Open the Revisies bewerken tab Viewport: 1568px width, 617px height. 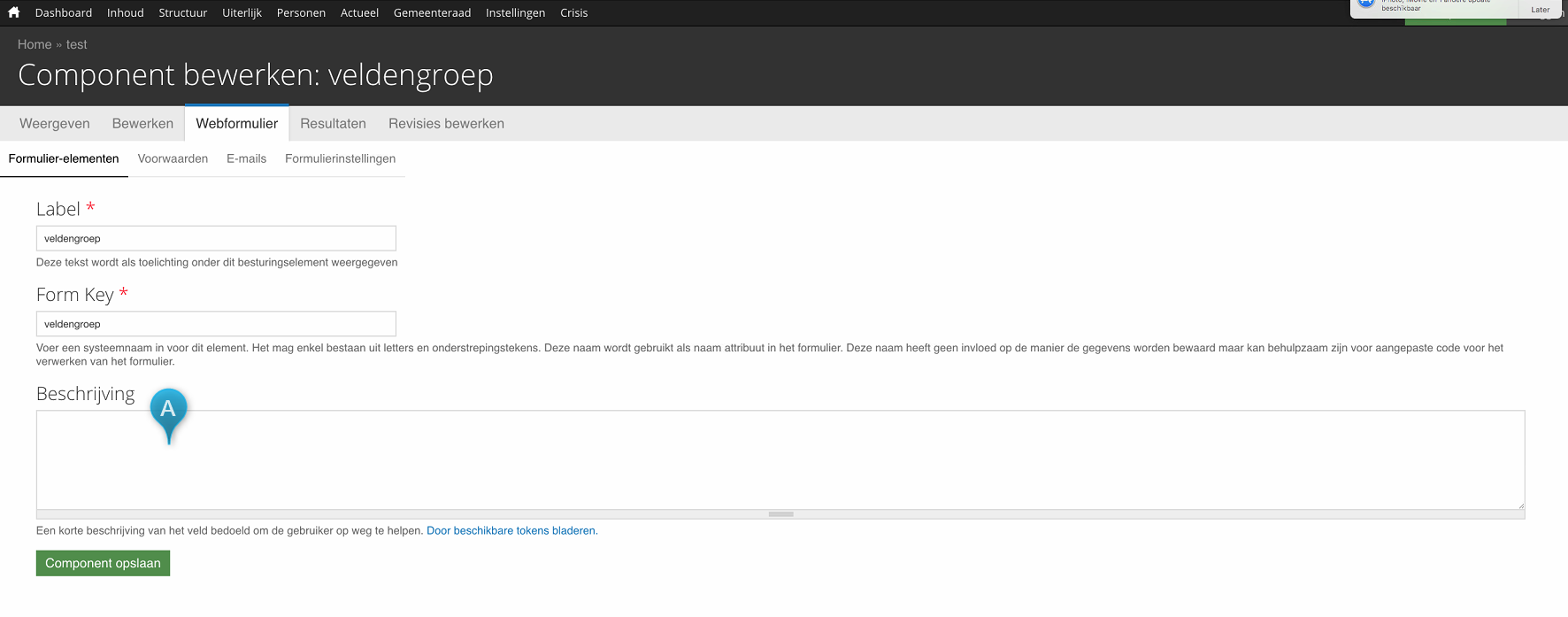[x=446, y=124]
